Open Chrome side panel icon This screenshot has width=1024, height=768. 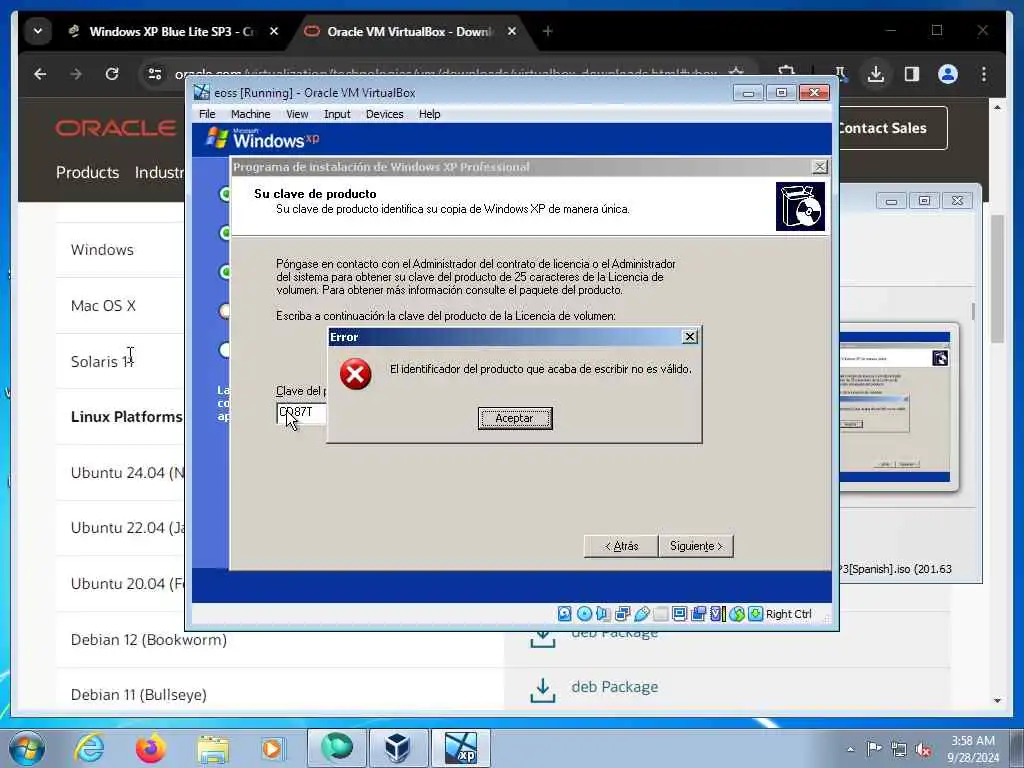click(x=912, y=74)
